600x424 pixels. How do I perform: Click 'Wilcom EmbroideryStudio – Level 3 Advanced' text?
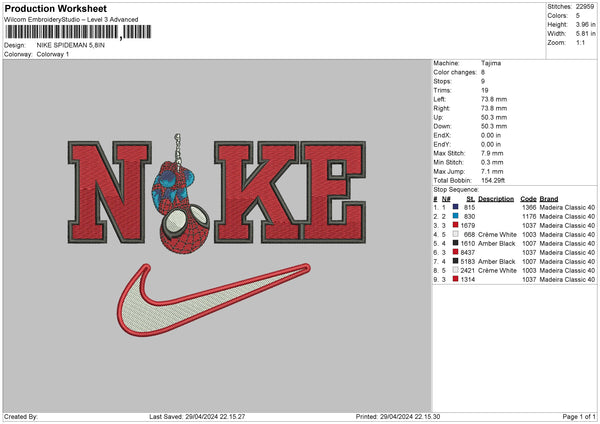71,20
